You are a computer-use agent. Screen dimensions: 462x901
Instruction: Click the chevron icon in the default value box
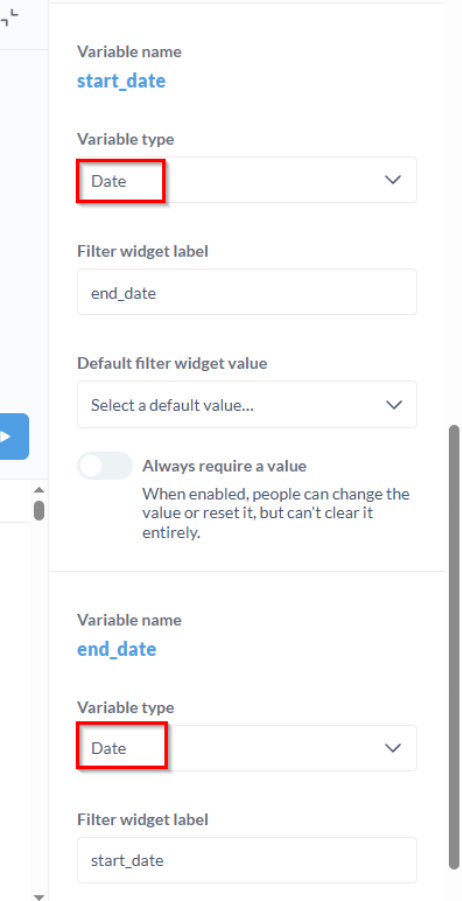coord(394,405)
